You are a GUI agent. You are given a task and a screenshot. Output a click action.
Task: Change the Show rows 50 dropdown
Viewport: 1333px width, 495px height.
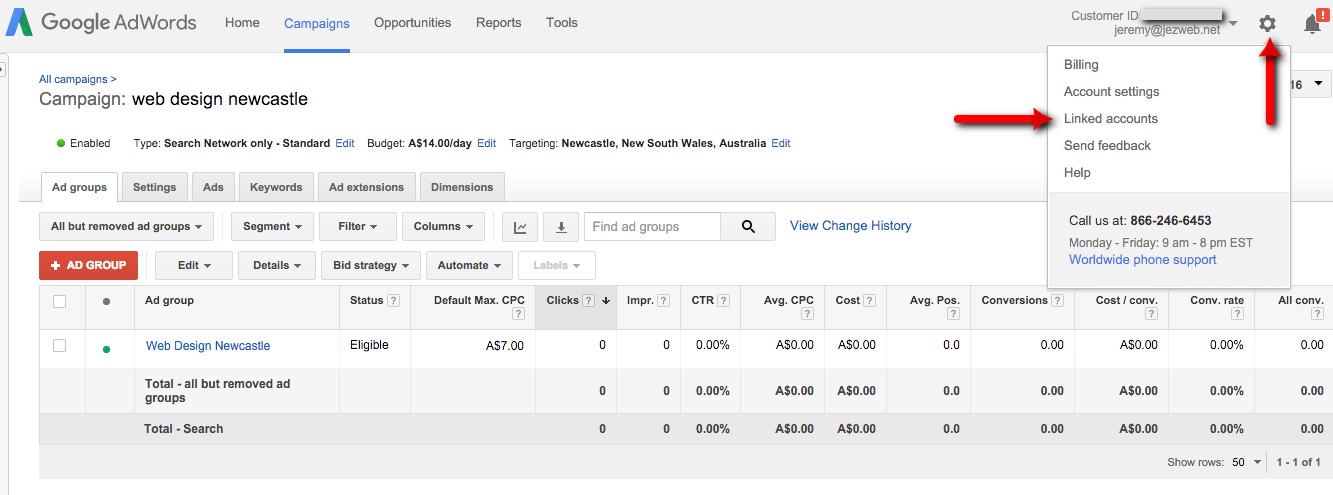(x=1245, y=463)
